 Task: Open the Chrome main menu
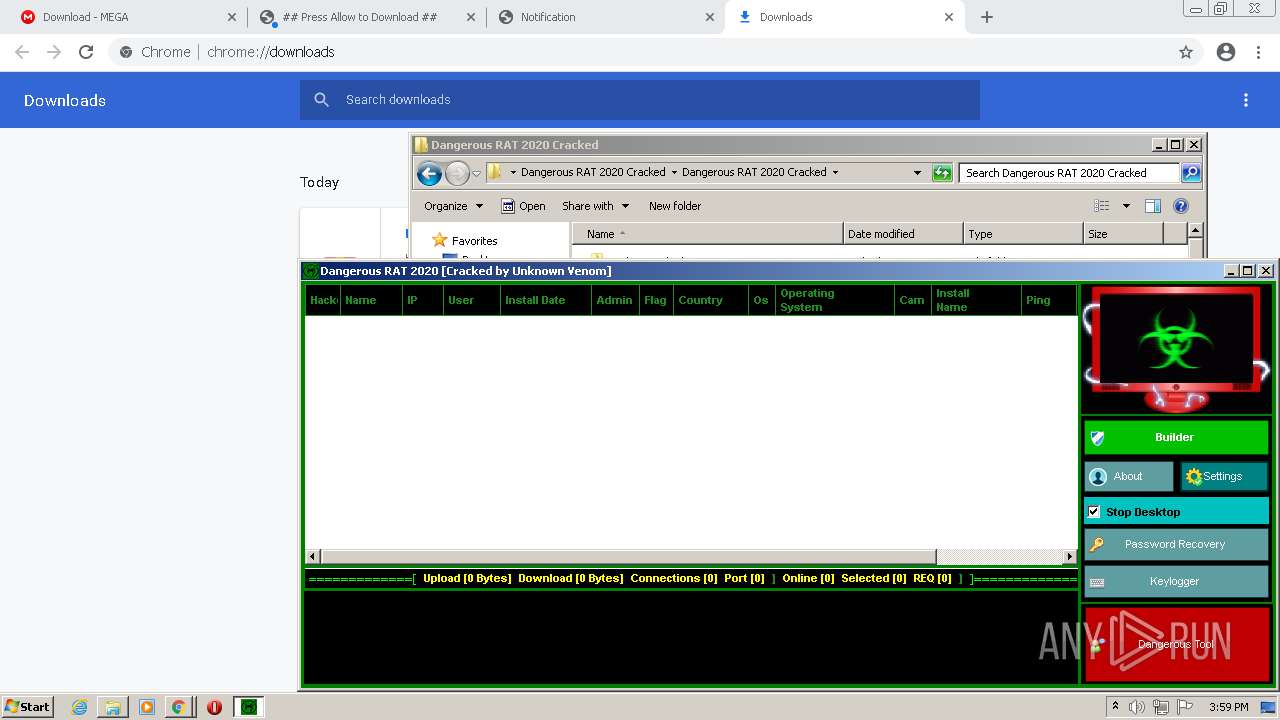pyautogui.click(x=1258, y=52)
